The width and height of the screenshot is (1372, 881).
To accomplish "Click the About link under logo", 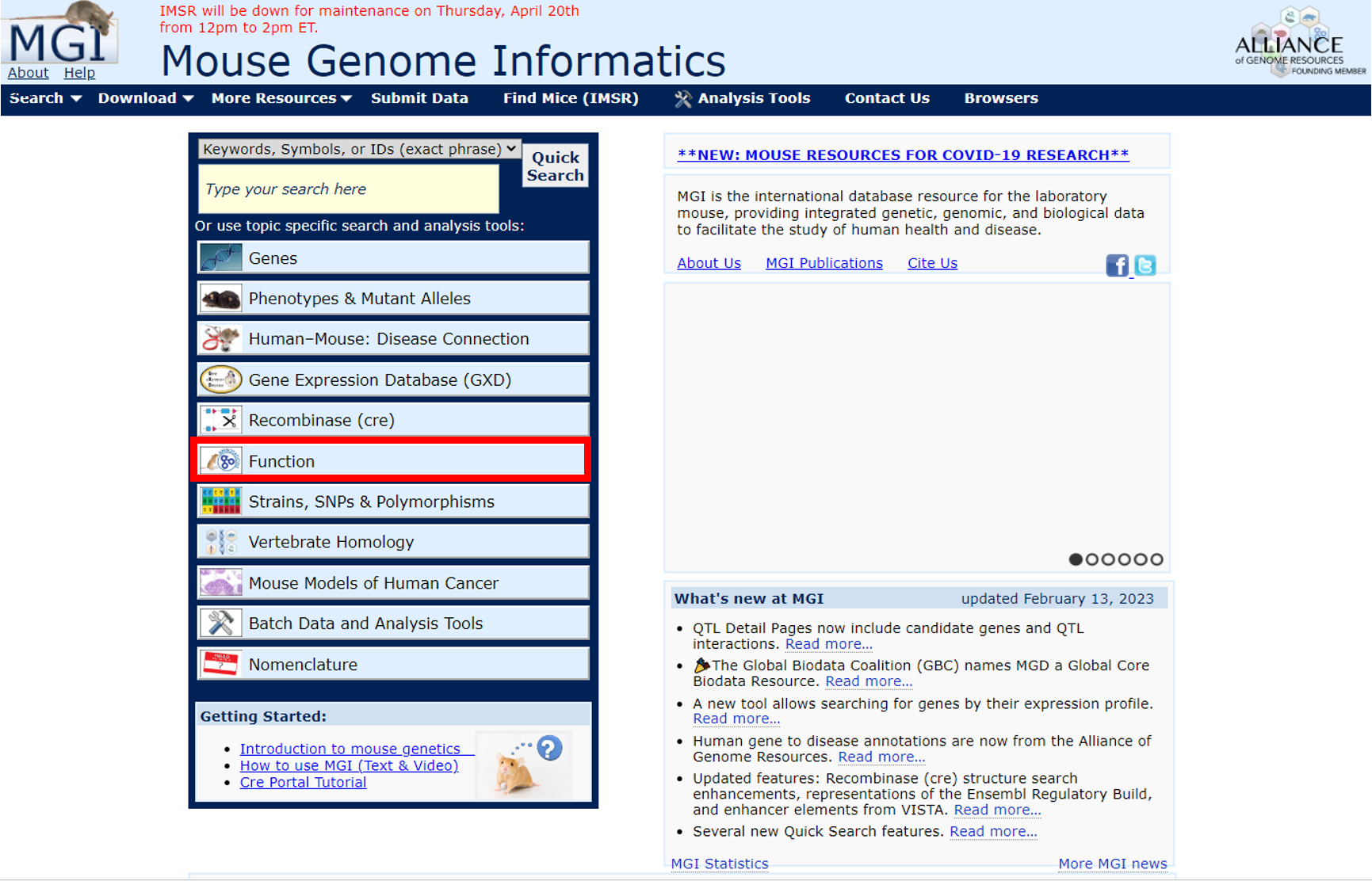I will click(x=29, y=73).
